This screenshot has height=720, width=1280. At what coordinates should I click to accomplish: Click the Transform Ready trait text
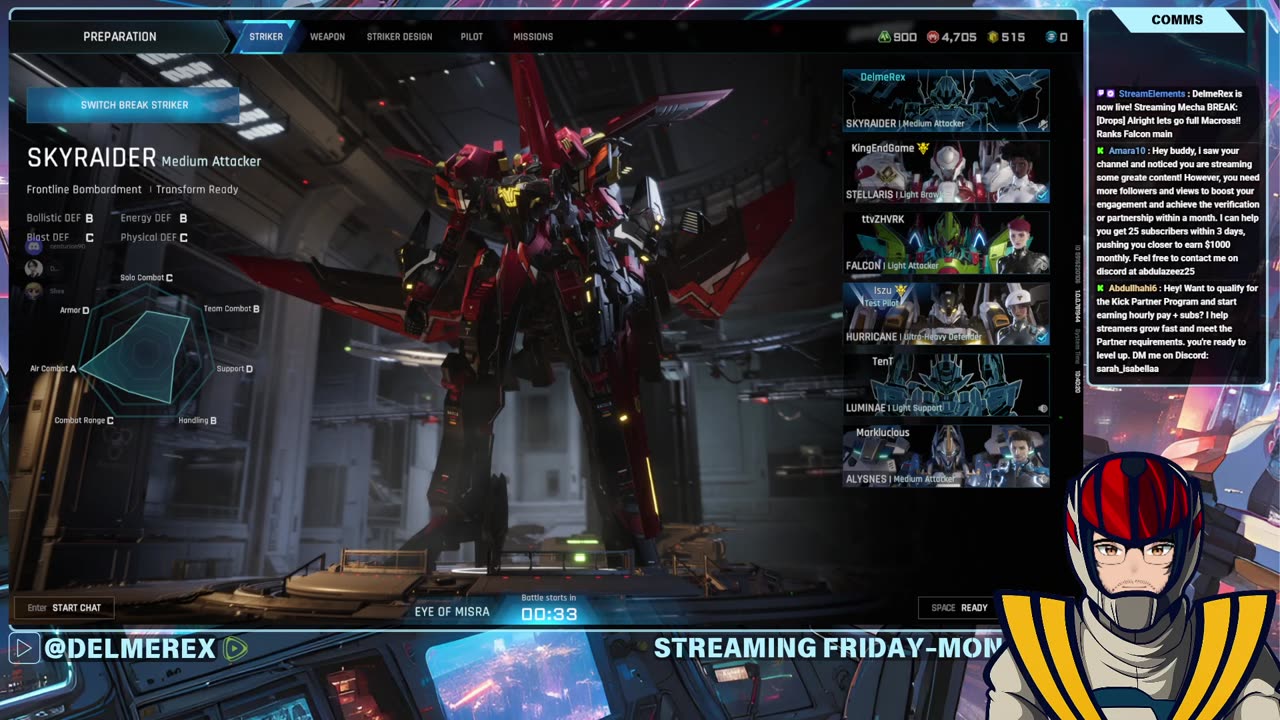(x=197, y=190)
